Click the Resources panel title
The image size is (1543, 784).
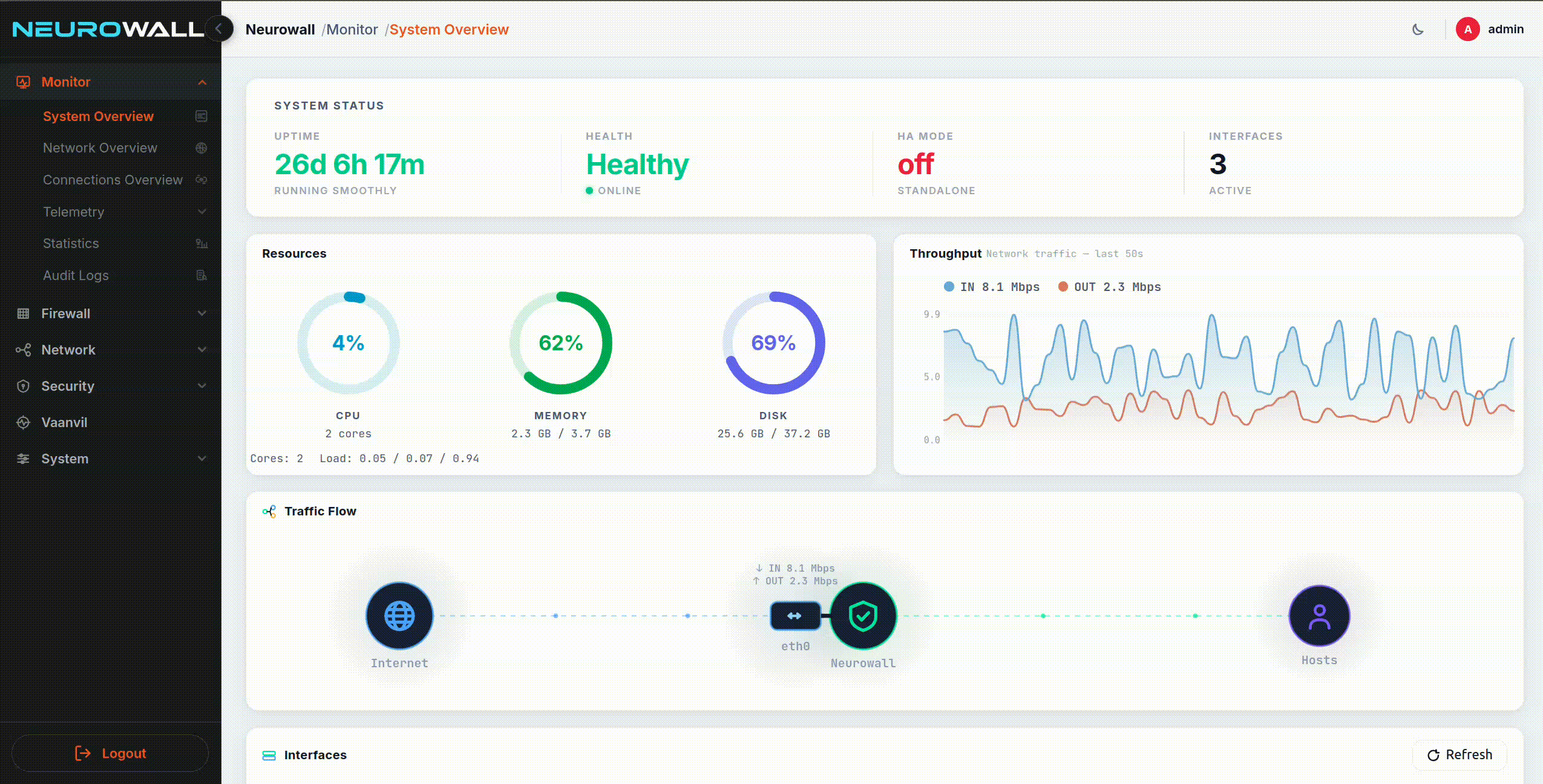(294, 253)
